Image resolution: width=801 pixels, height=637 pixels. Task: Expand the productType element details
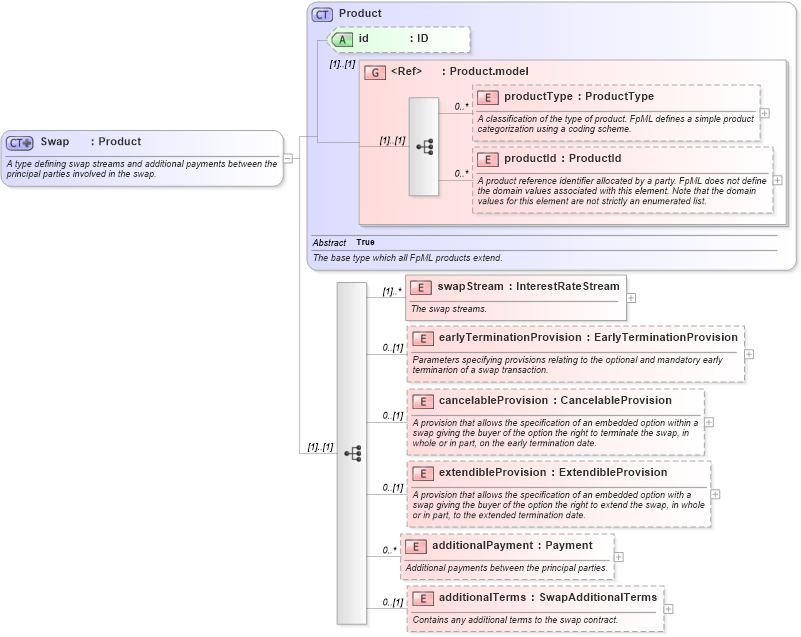[x=765, y=113]
